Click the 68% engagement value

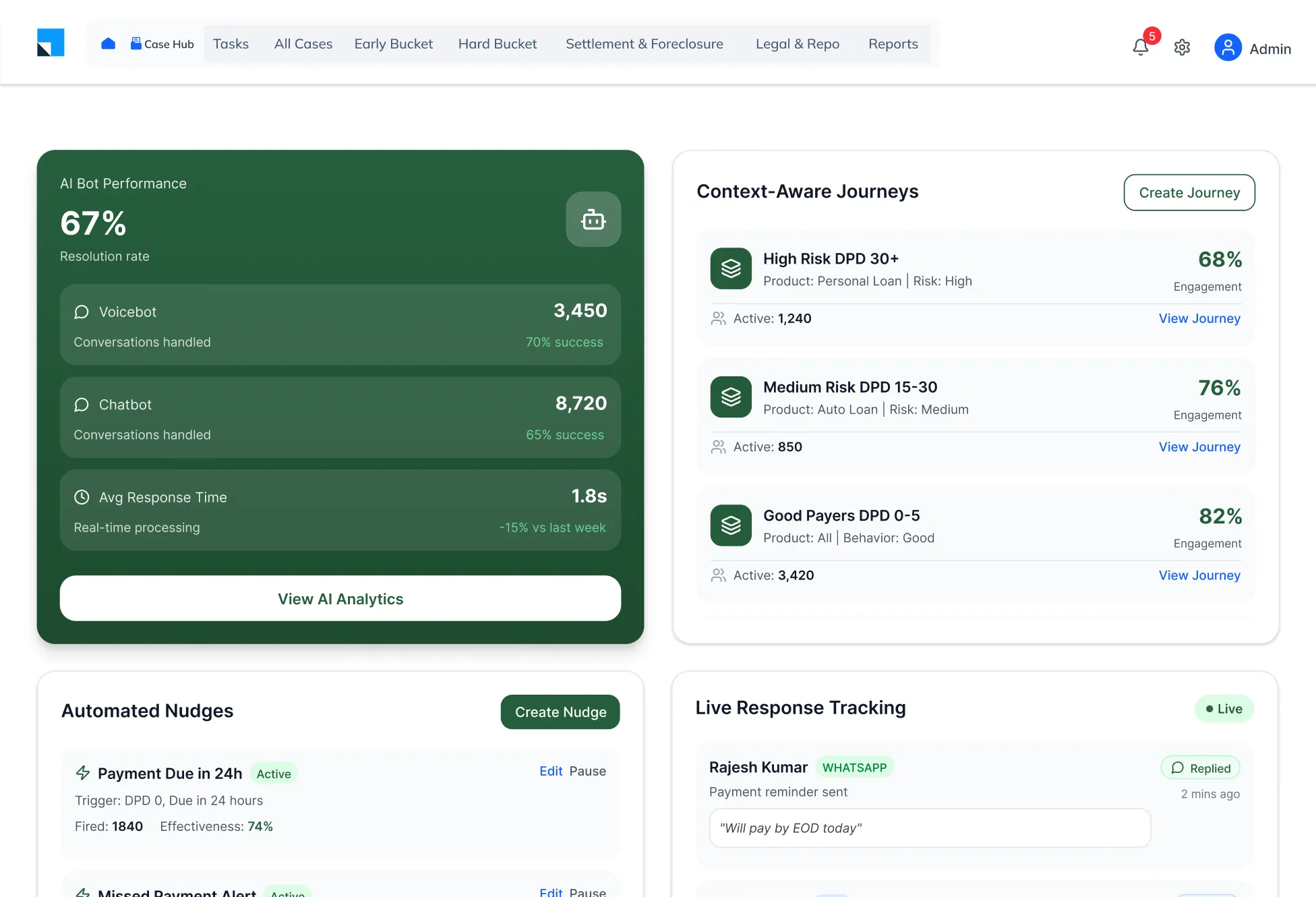[1220, 259]
